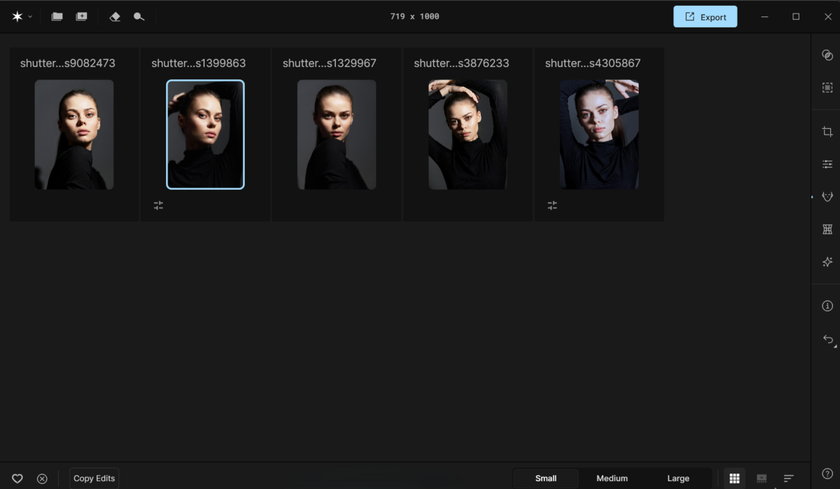The image size is (840, 489).
Task: Click the magnifier zoom icon
Action: click(139, 17)
